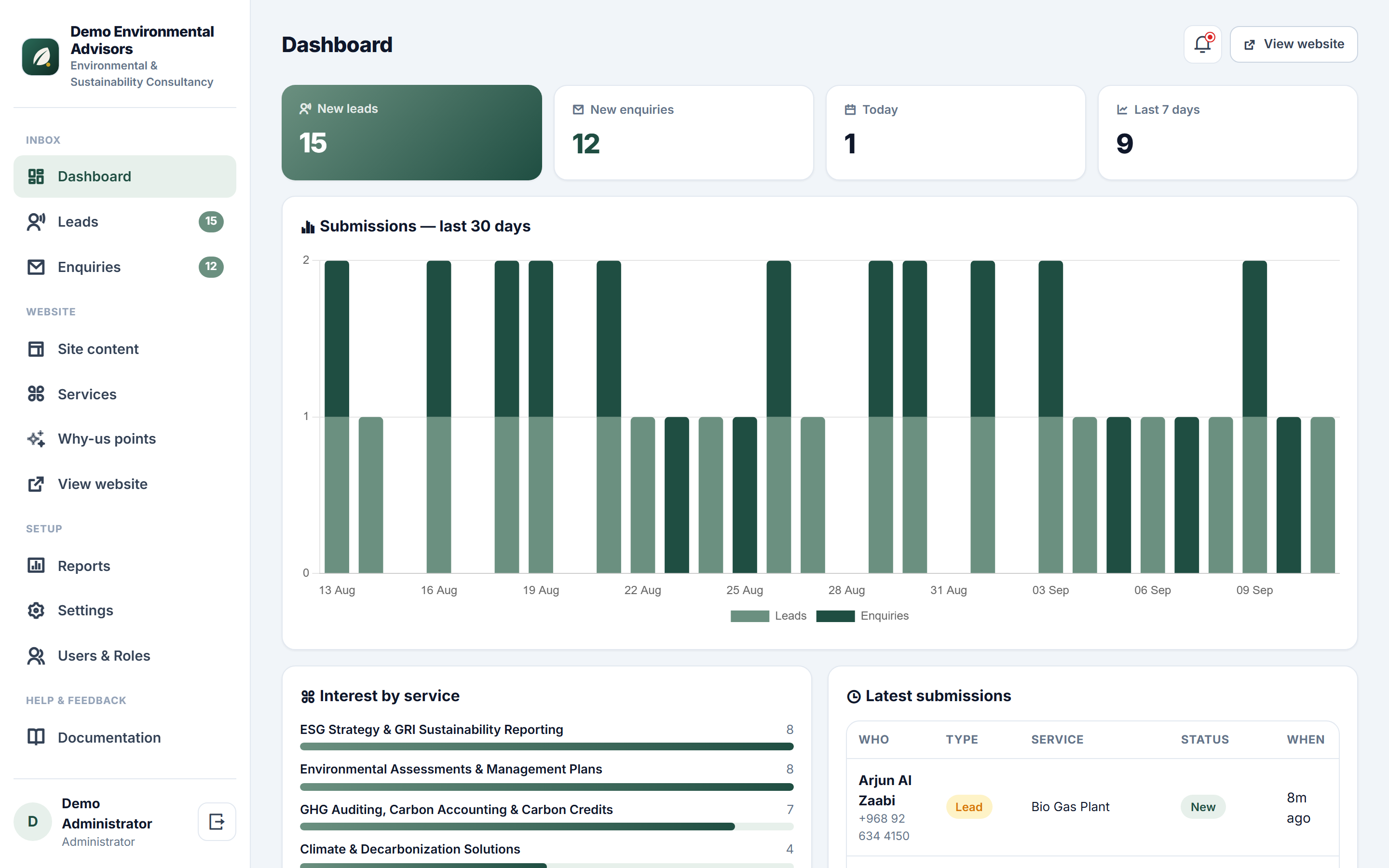This screenshot has width=1389, height=868.
Task: Click Climate & Decarbonization Solutions label
Action: click(x=410, y=849)
